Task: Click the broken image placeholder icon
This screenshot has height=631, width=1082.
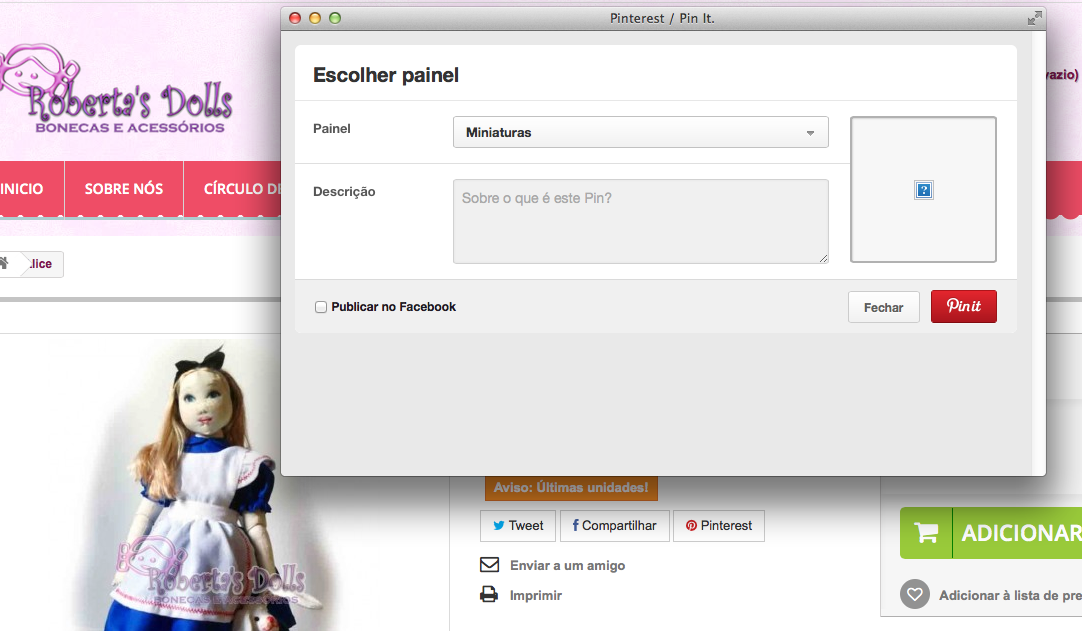Action: tap(923, 190)
